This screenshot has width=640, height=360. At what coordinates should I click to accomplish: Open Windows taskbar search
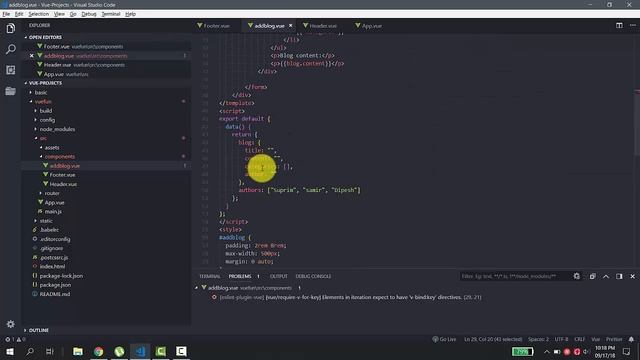tap(30, 351)
